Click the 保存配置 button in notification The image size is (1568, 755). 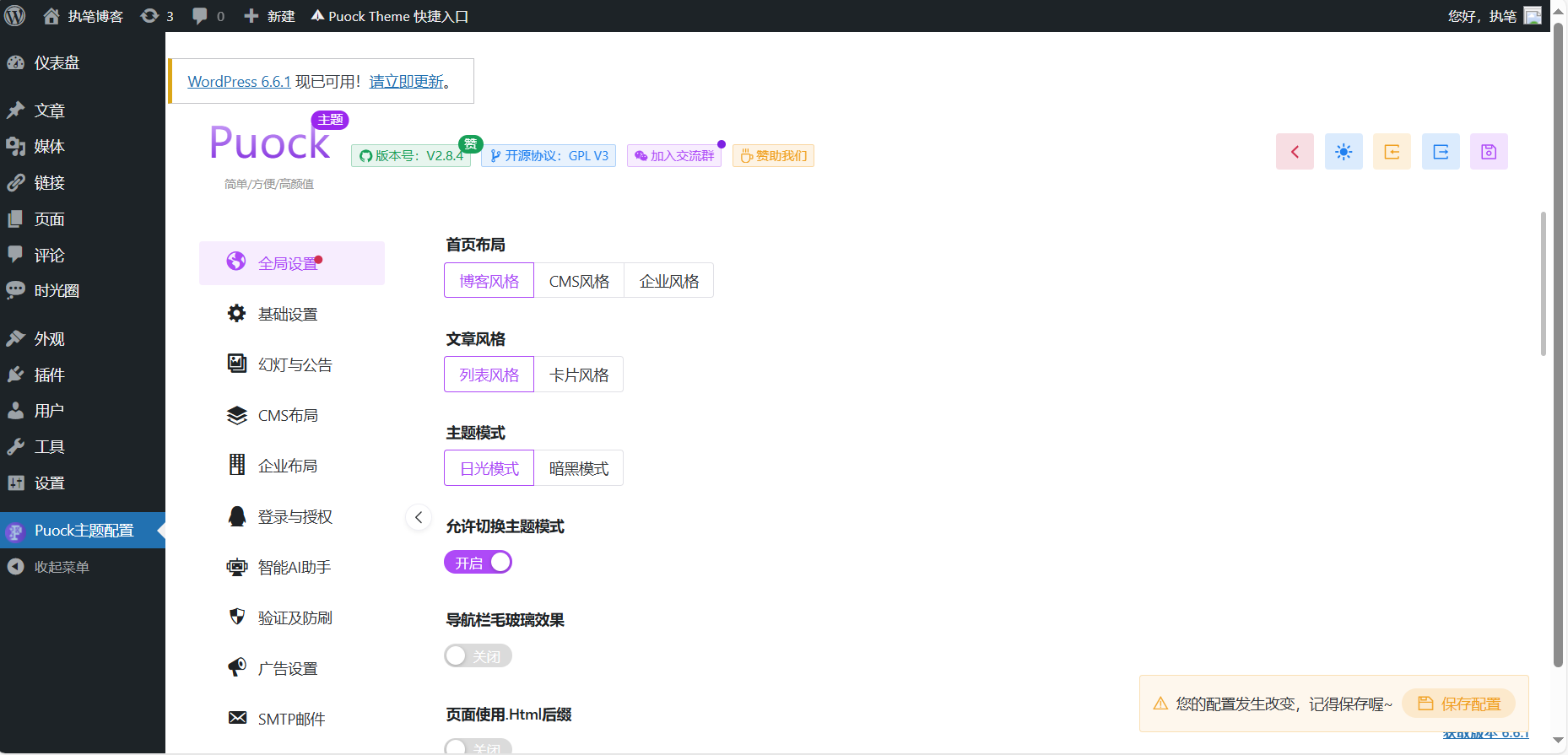click(x=1459, y=704)
